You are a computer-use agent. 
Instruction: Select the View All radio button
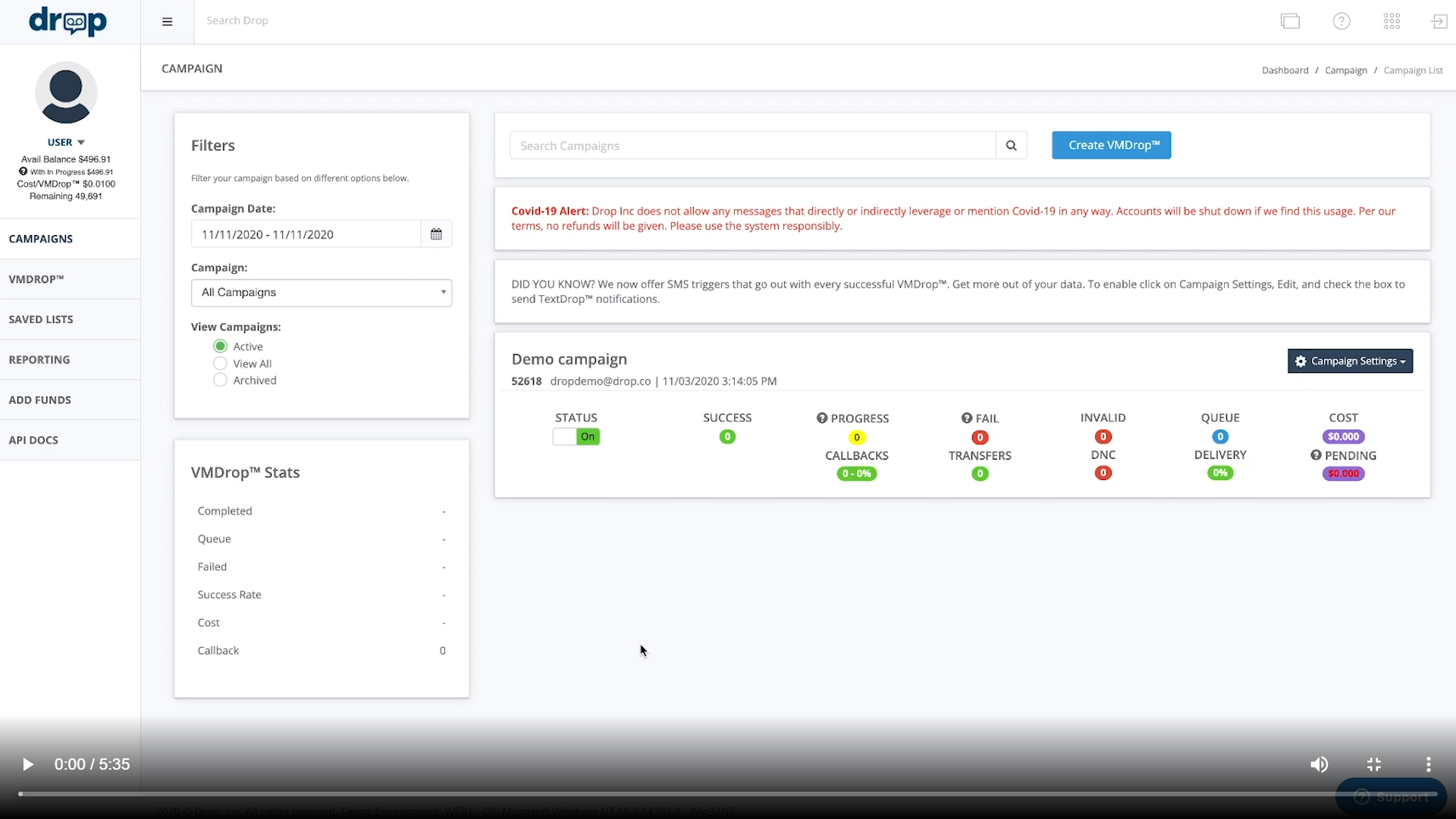pos(220,363)
